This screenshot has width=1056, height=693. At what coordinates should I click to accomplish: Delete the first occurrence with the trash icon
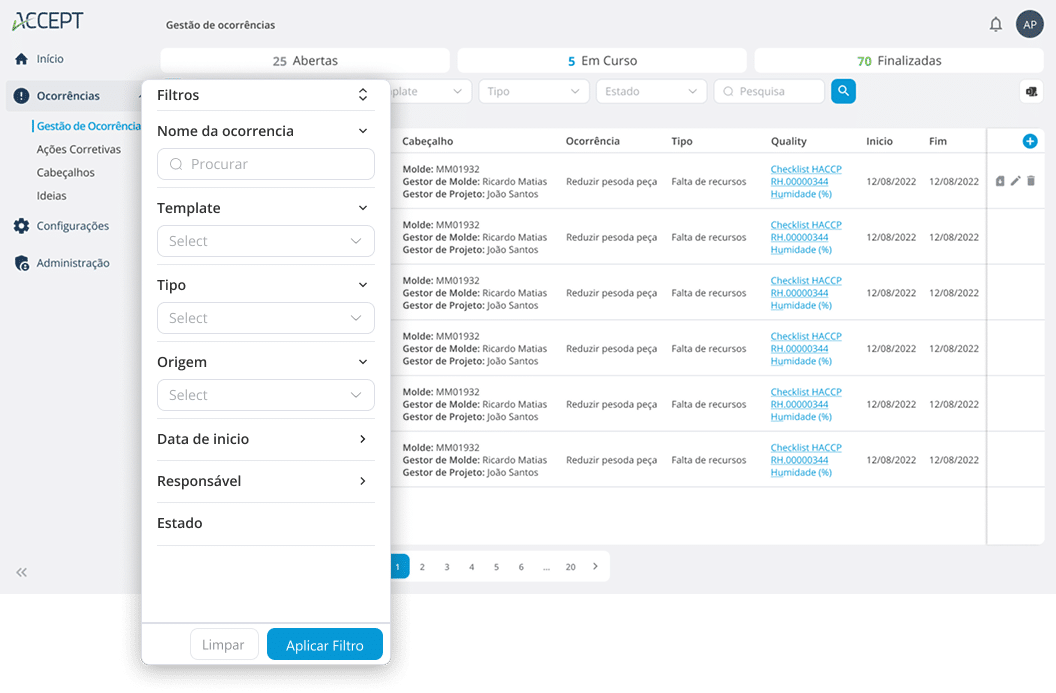tap(1031, 181)
